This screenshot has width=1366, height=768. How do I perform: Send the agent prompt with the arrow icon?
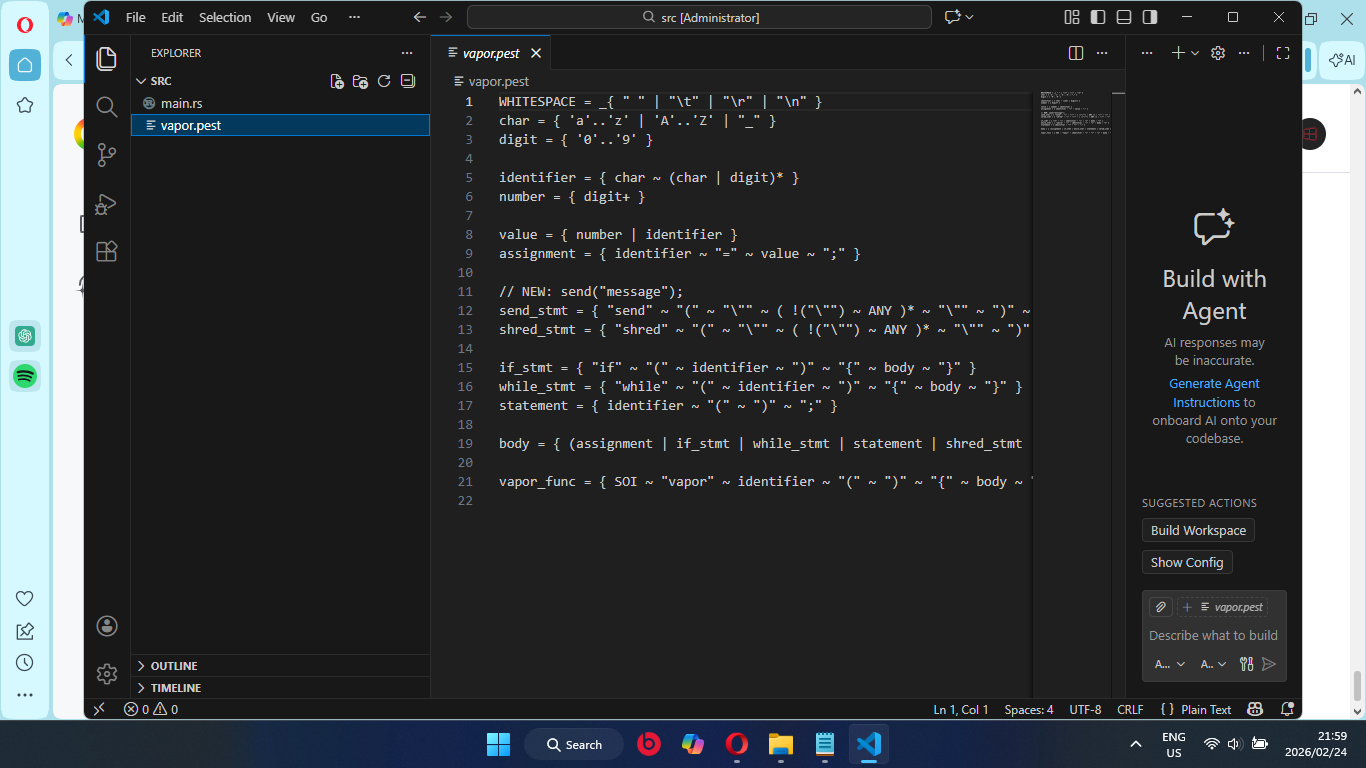[x=1269, y=663]
